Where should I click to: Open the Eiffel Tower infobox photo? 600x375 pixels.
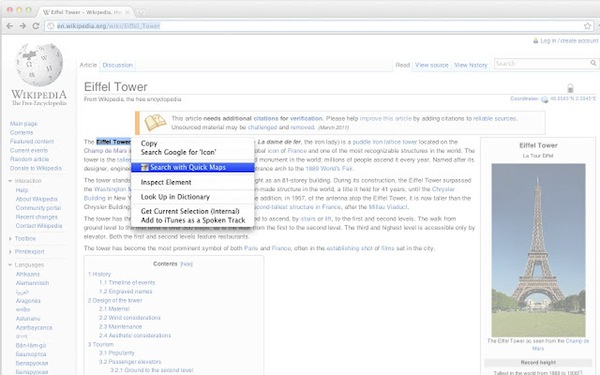click(538, 250)
